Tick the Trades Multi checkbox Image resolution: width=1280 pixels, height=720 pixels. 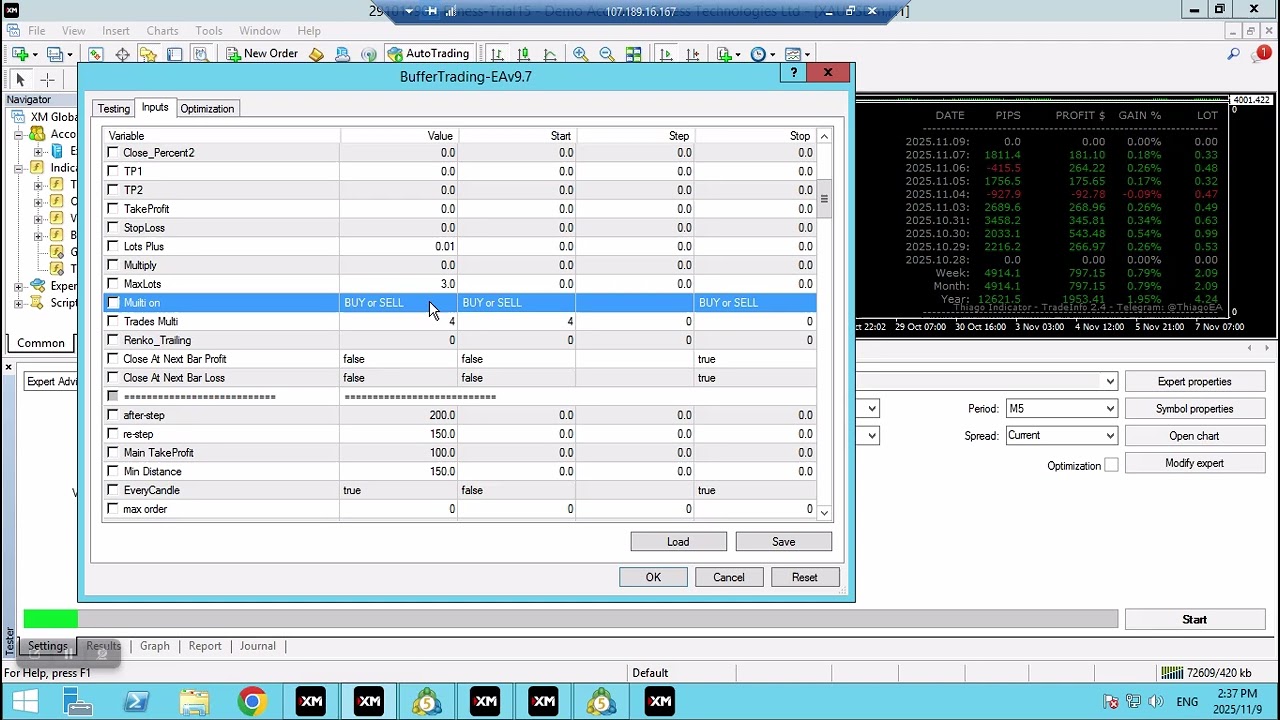point(113,322)
